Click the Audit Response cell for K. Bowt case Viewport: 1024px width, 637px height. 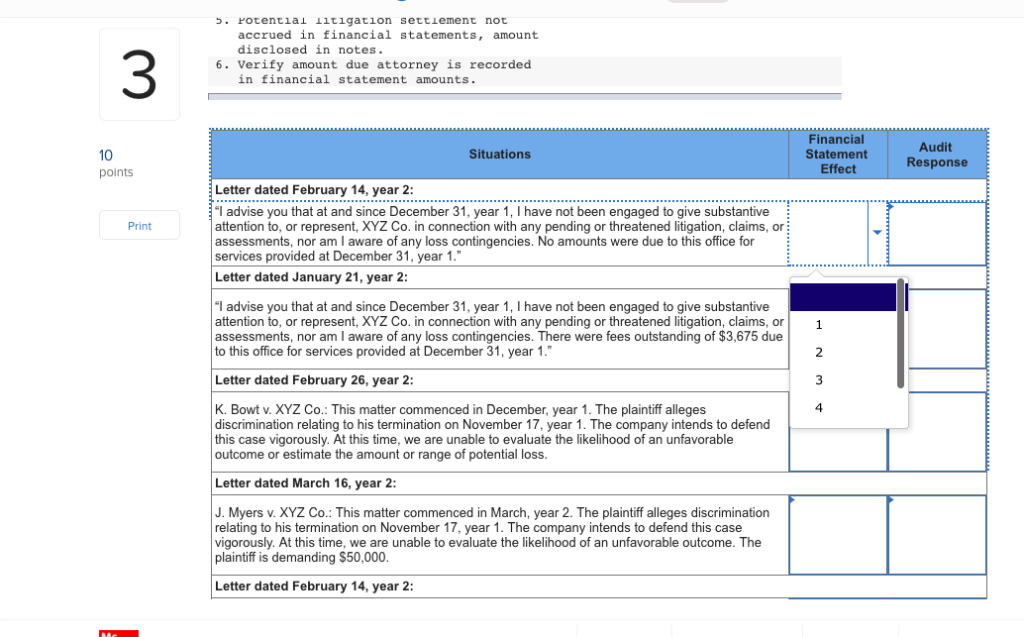tap(936, 431)
